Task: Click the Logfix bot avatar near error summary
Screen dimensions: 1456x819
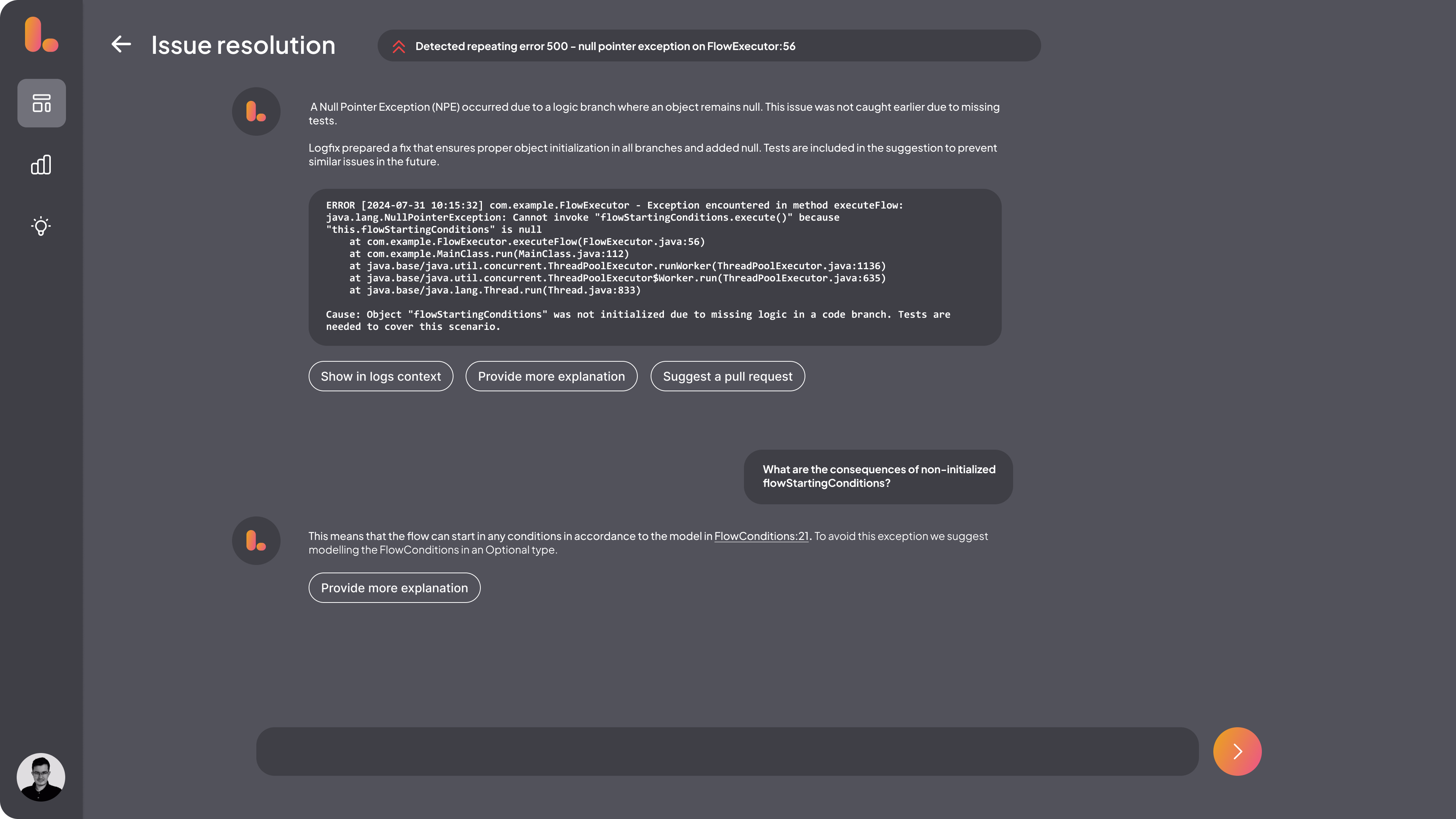Action: click(x=256, y=111)
